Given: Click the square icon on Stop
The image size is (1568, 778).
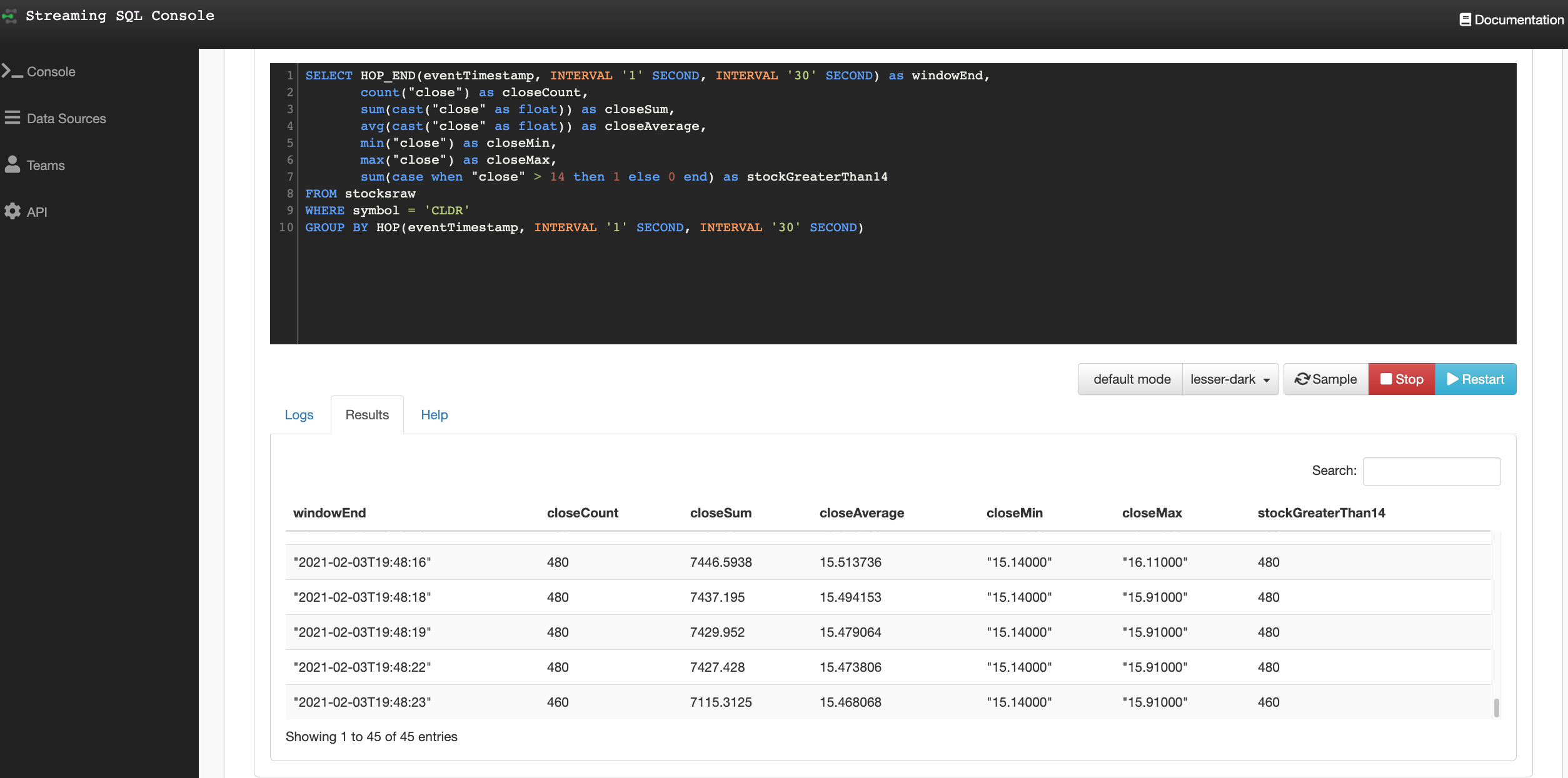Looking at the screenshot, I should tap(1386, 379).
